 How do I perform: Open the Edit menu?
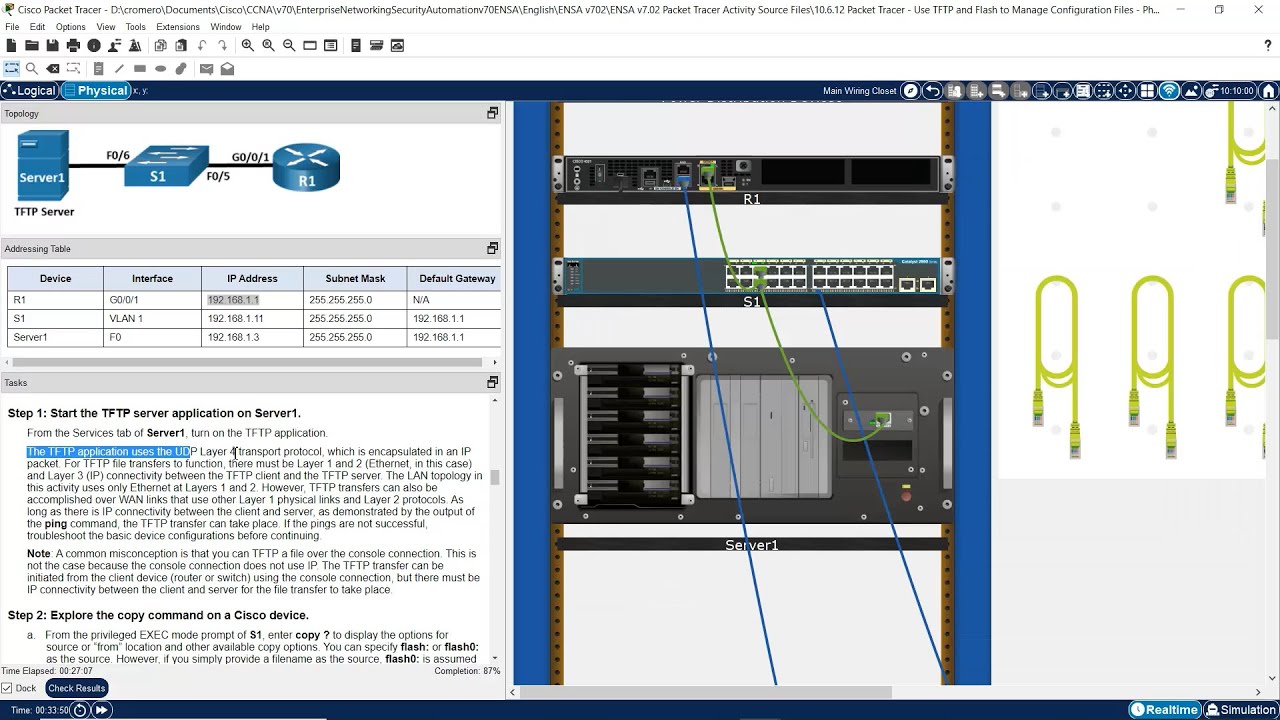(x=37, y=27)
